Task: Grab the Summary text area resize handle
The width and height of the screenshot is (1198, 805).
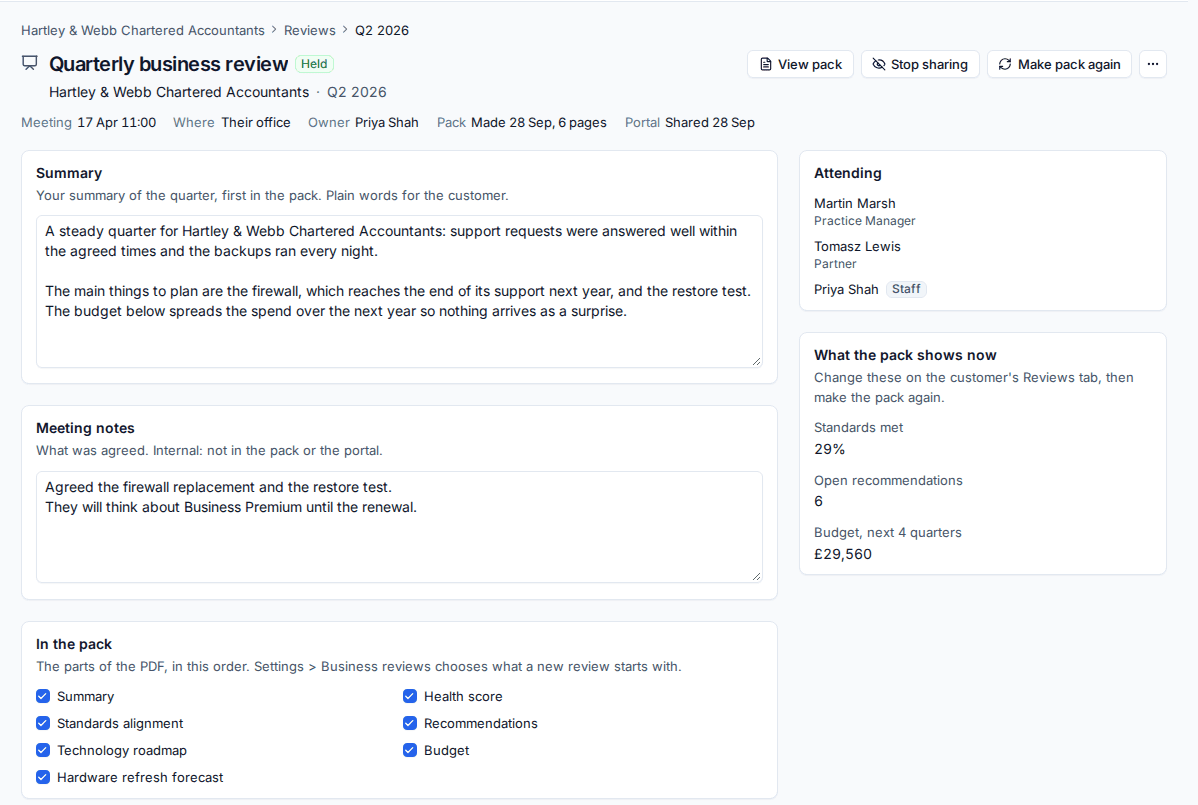Action: 756,361
